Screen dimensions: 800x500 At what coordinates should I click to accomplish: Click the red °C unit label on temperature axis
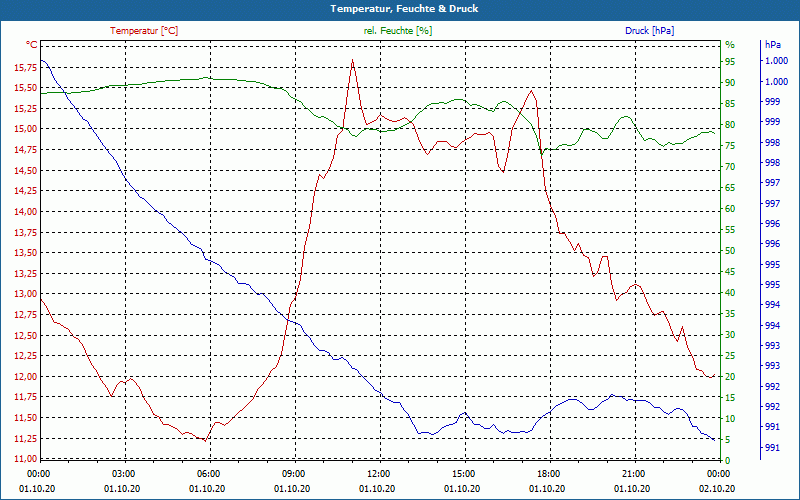(x=32, y=45)
